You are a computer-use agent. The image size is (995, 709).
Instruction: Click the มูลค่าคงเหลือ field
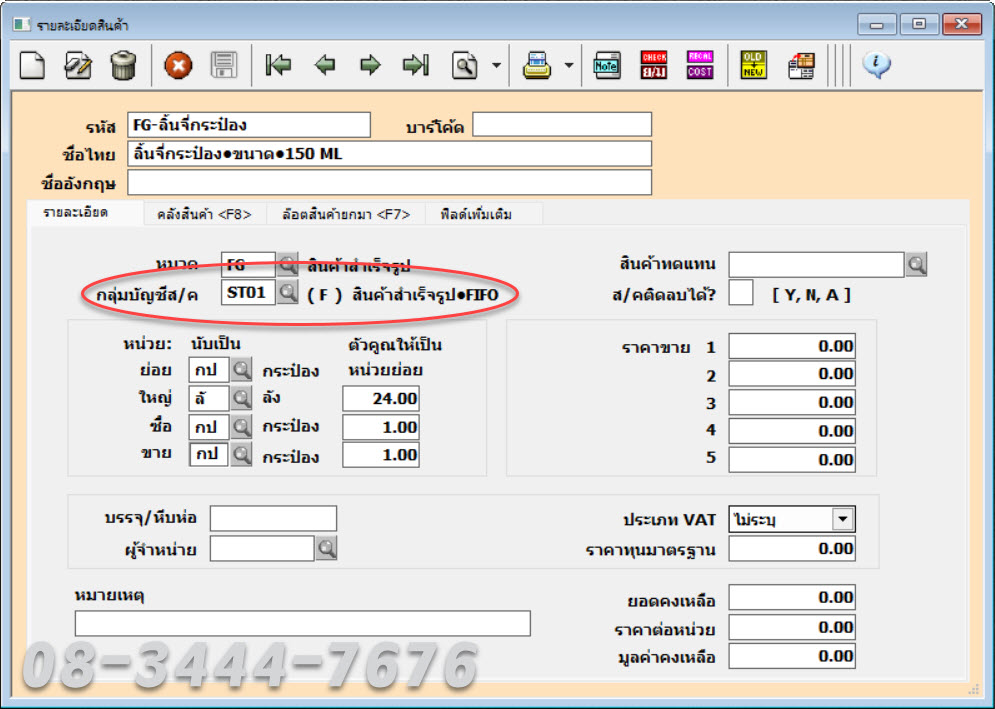(x=792, y=656)
